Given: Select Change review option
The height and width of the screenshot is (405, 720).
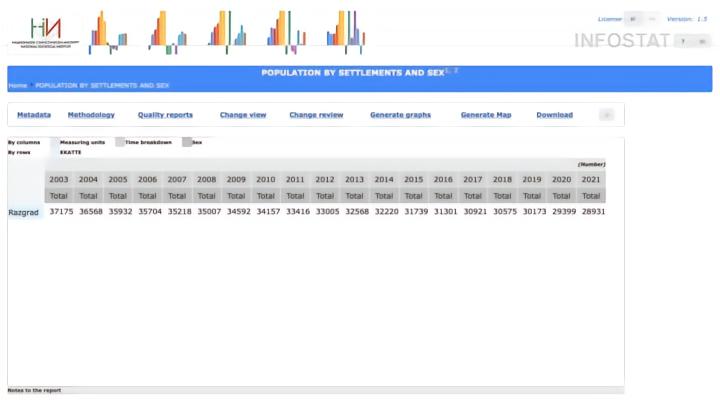Looking at the screenshot, I should pyautogui.click(x=316, y=115).
